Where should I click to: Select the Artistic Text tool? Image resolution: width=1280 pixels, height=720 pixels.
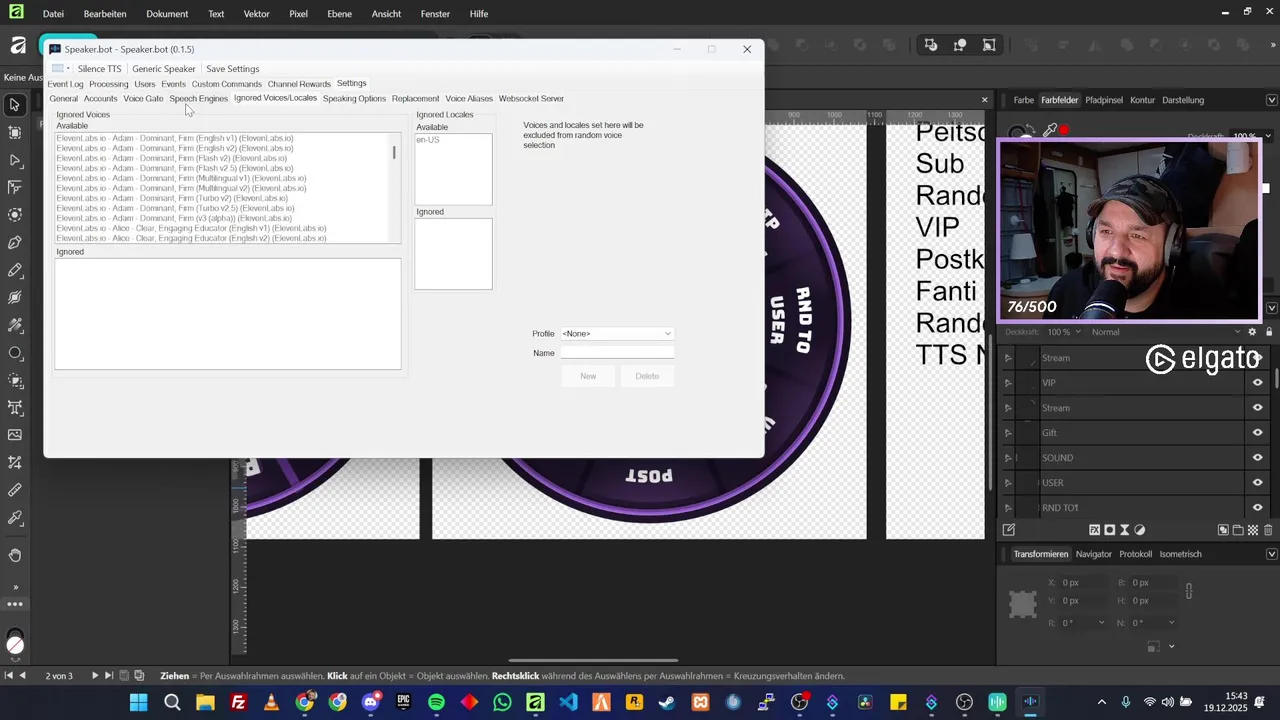[15, 407]
